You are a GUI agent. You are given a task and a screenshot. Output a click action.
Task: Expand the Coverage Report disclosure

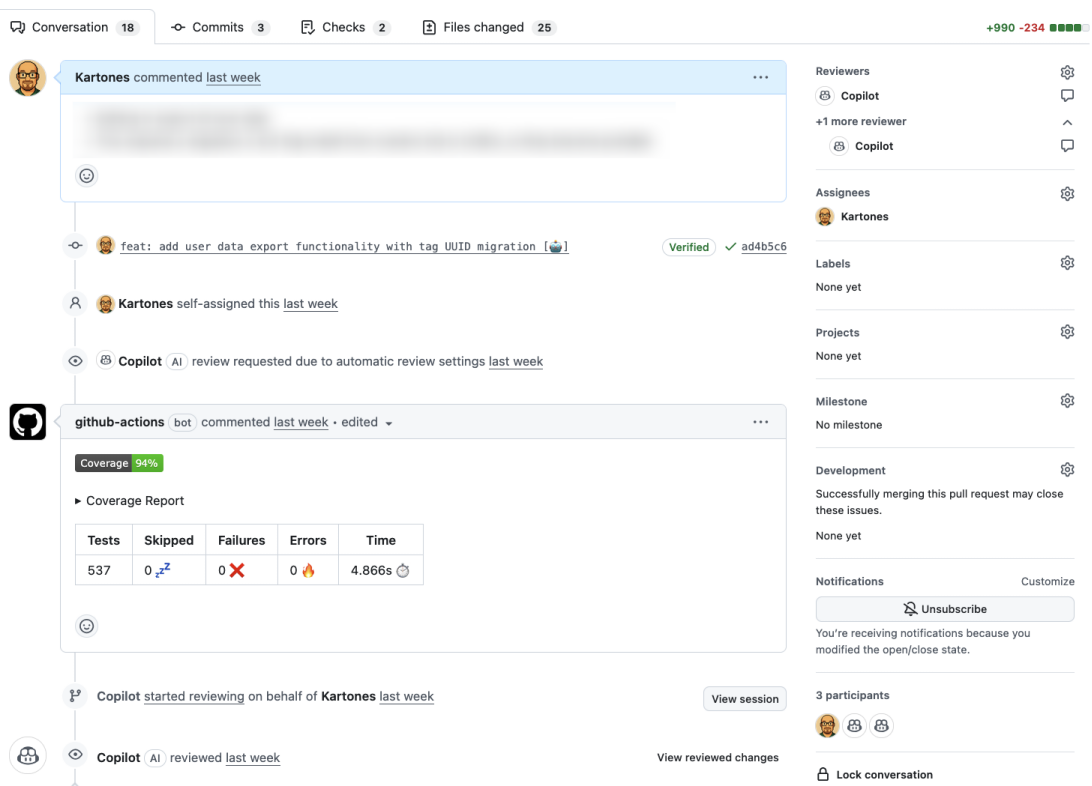click(130, 501)
